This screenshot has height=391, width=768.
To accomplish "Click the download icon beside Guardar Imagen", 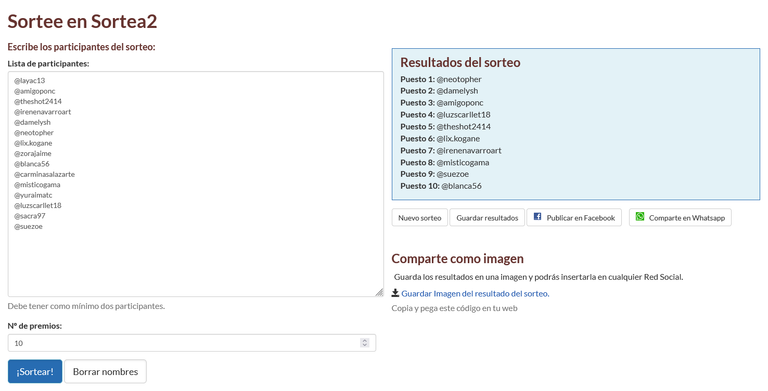I will click(x=395, y=293).
